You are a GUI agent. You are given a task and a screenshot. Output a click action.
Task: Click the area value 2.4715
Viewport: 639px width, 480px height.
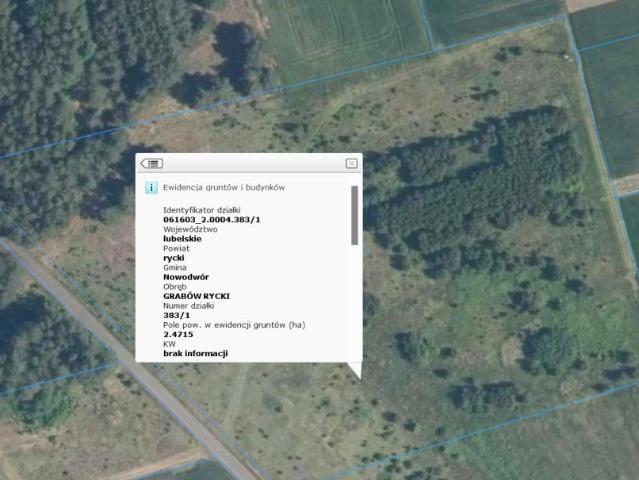pyautogui.click(x=178, y=335)
